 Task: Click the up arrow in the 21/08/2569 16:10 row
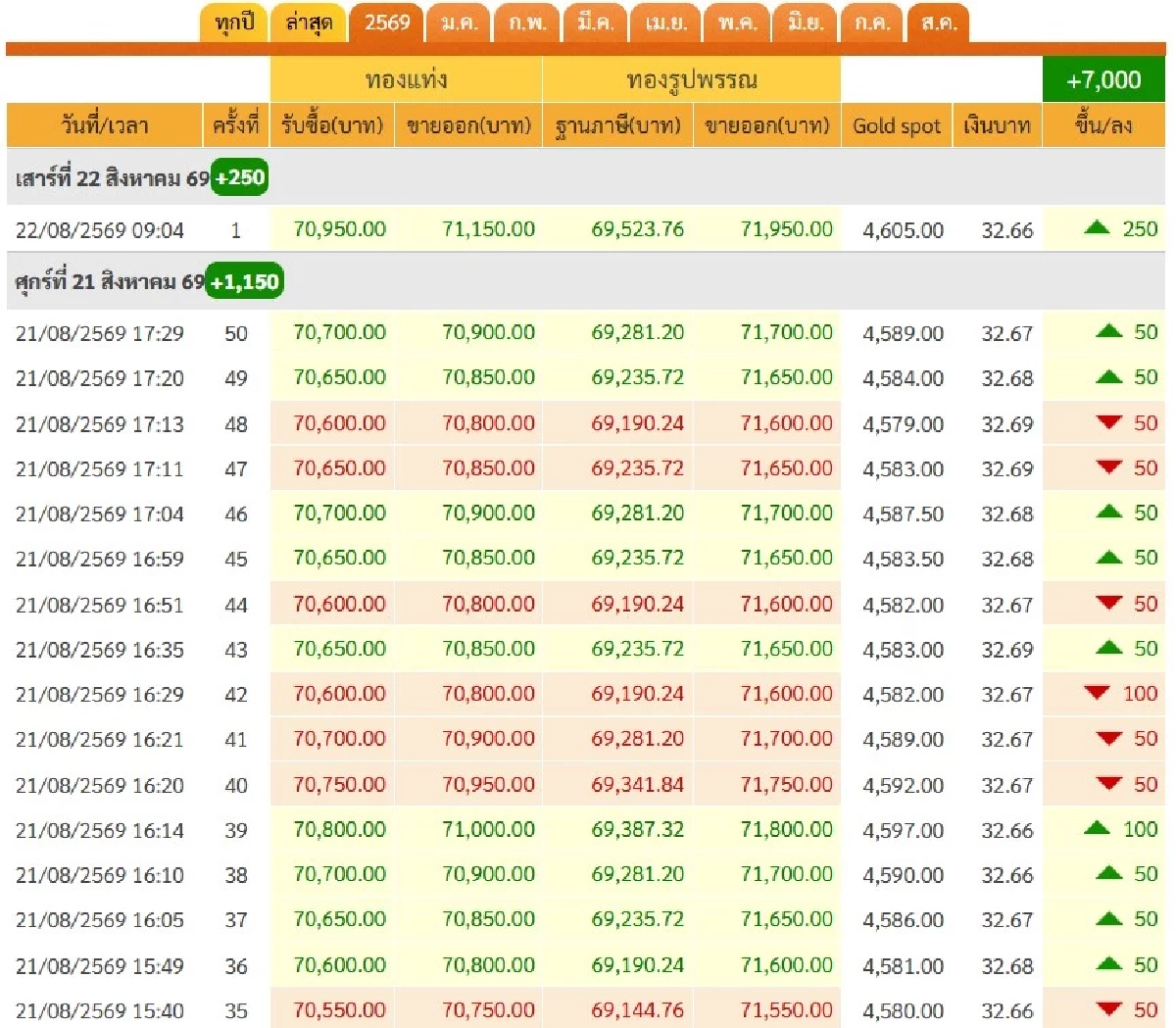click(x=1108, y=874)
